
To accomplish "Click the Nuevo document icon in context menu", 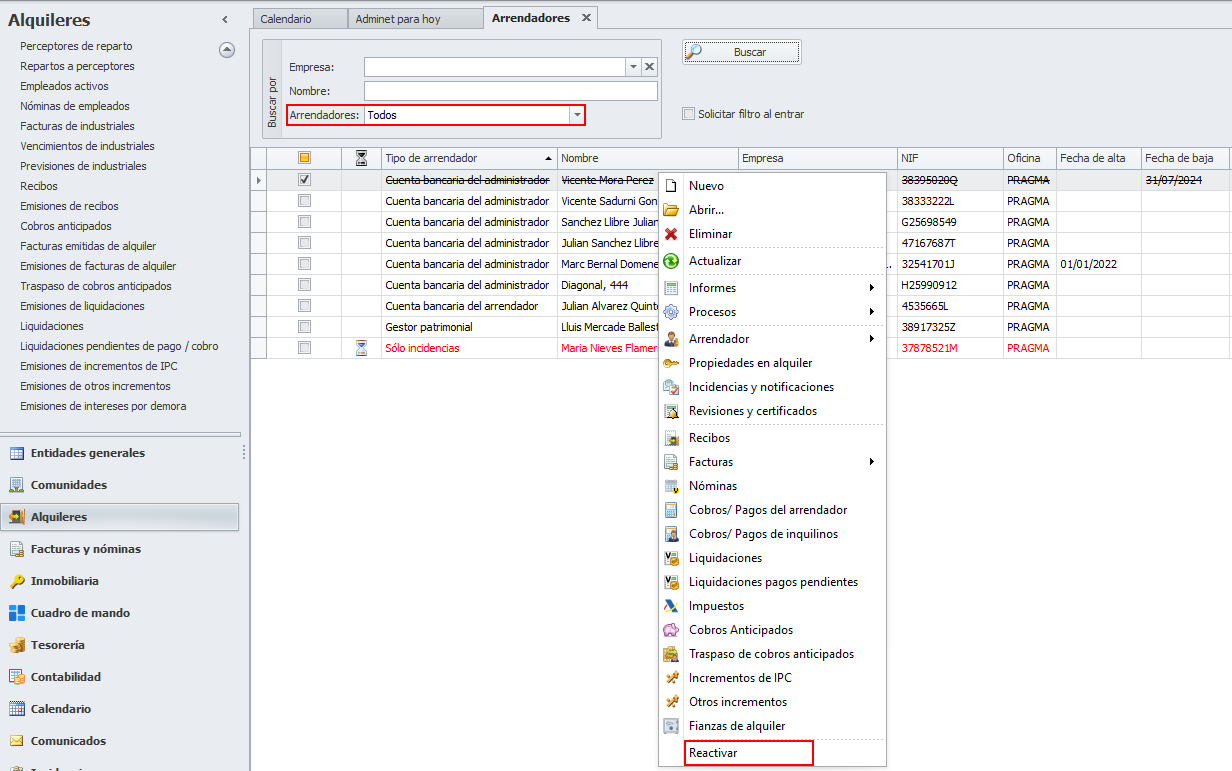I will (672, 186).
